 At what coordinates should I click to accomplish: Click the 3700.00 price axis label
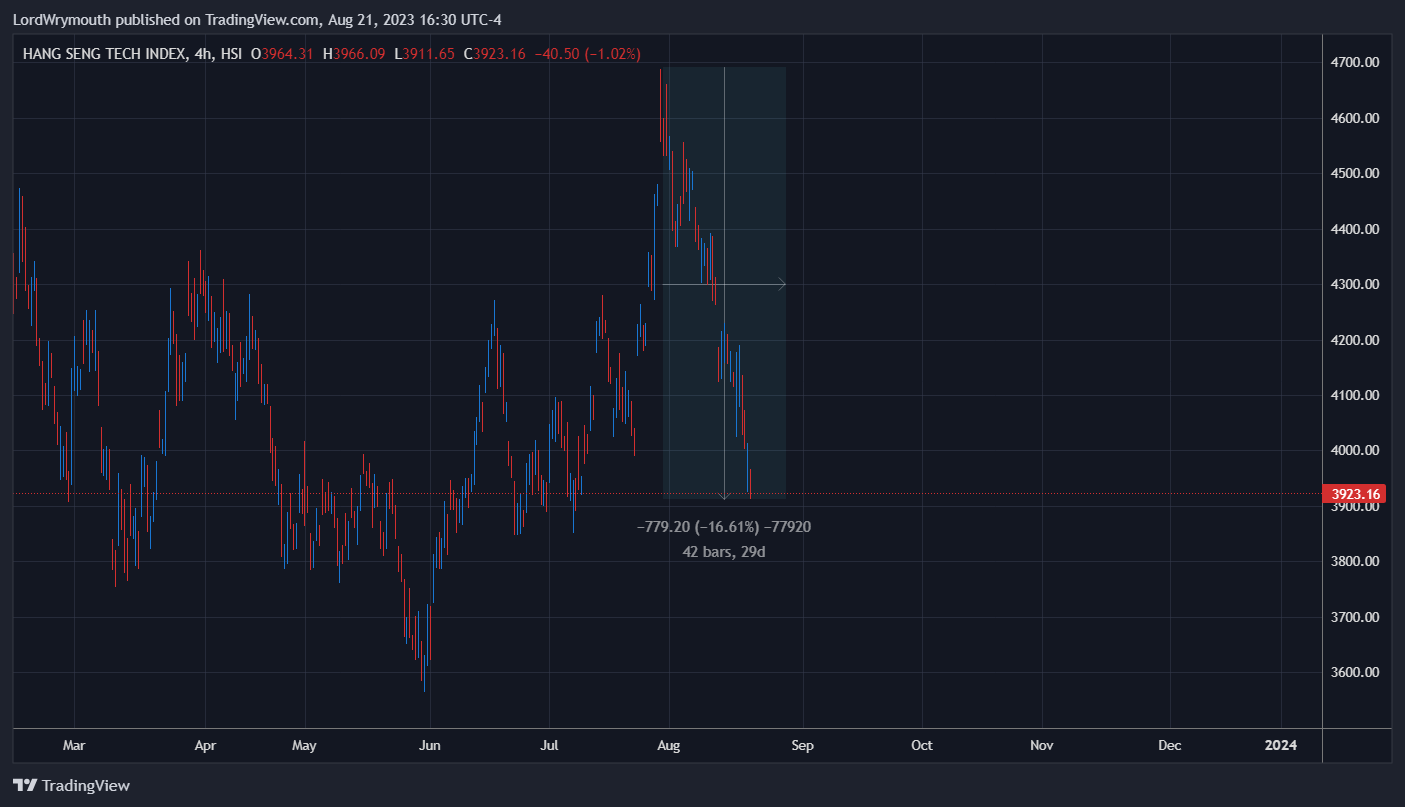1356,617
